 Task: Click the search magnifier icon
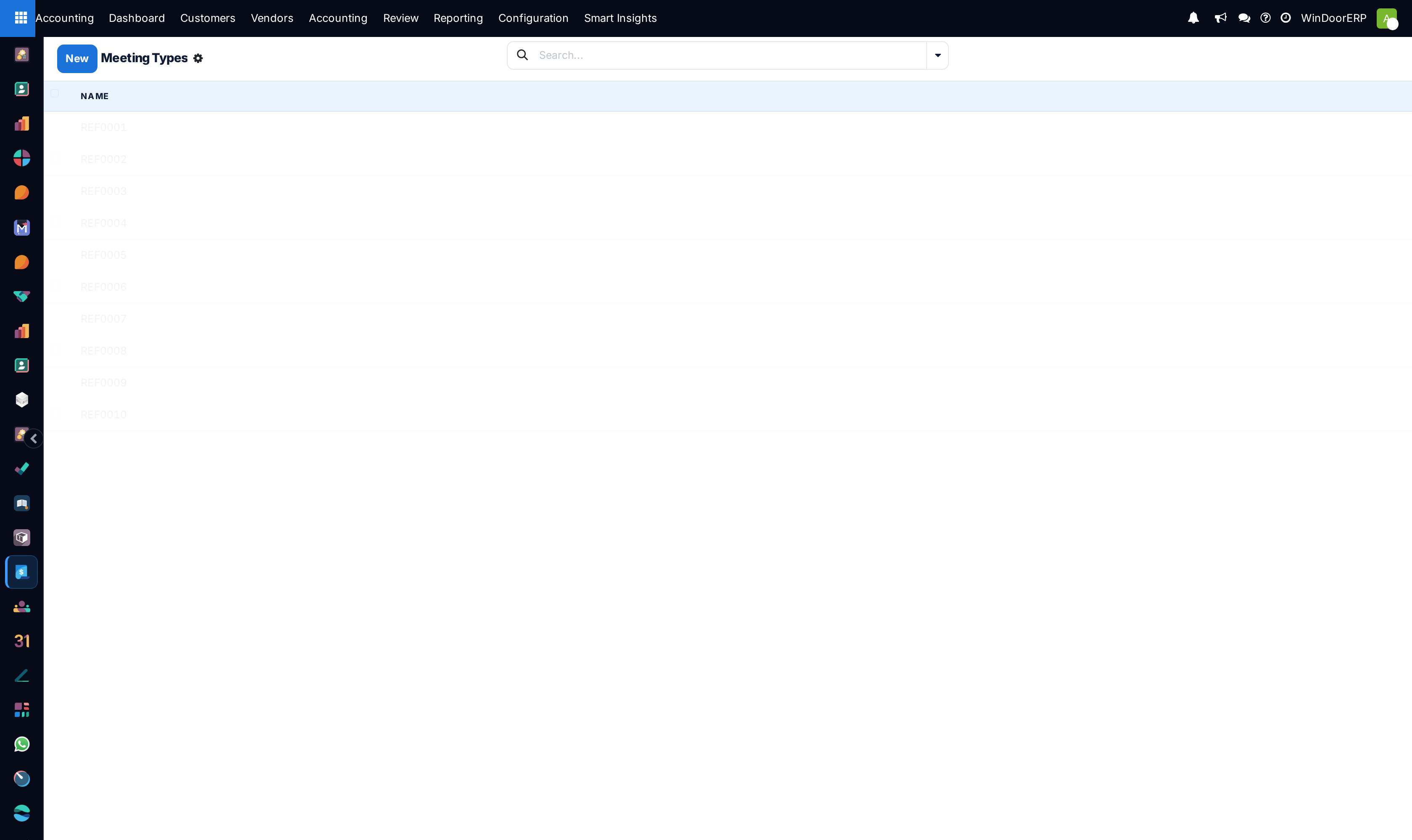522,55
